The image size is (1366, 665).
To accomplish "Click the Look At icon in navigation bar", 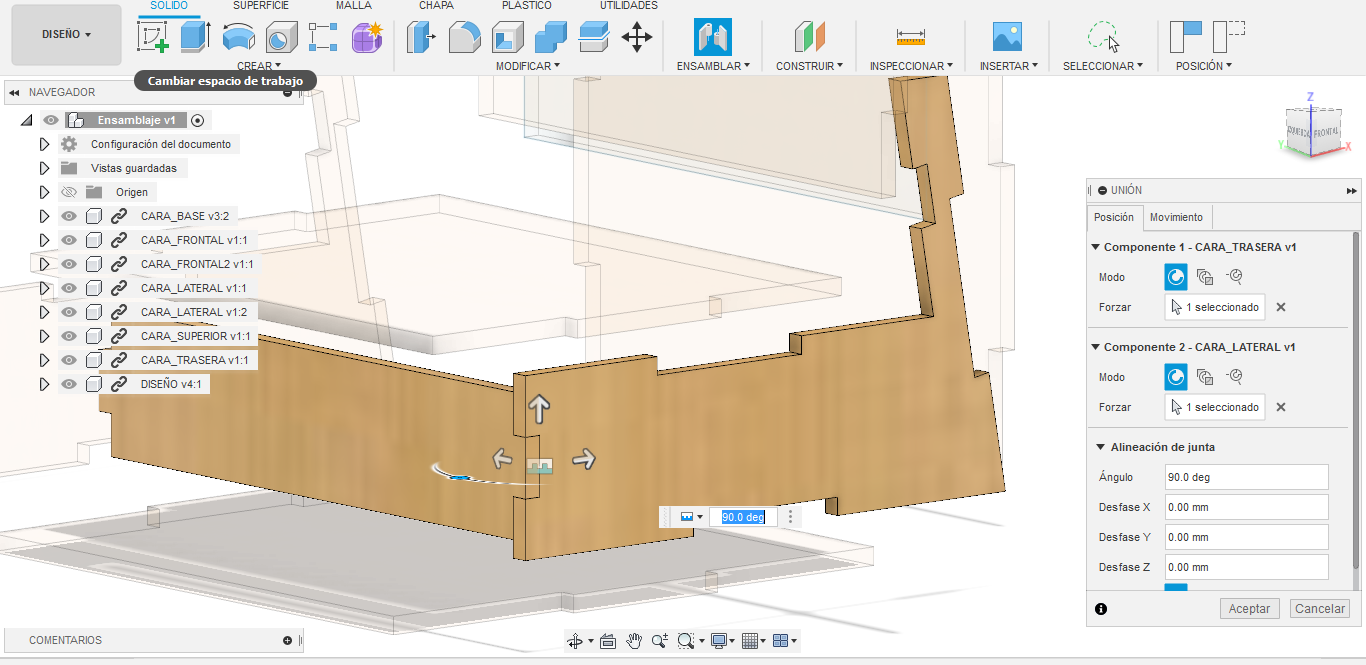I will [607, 641].
